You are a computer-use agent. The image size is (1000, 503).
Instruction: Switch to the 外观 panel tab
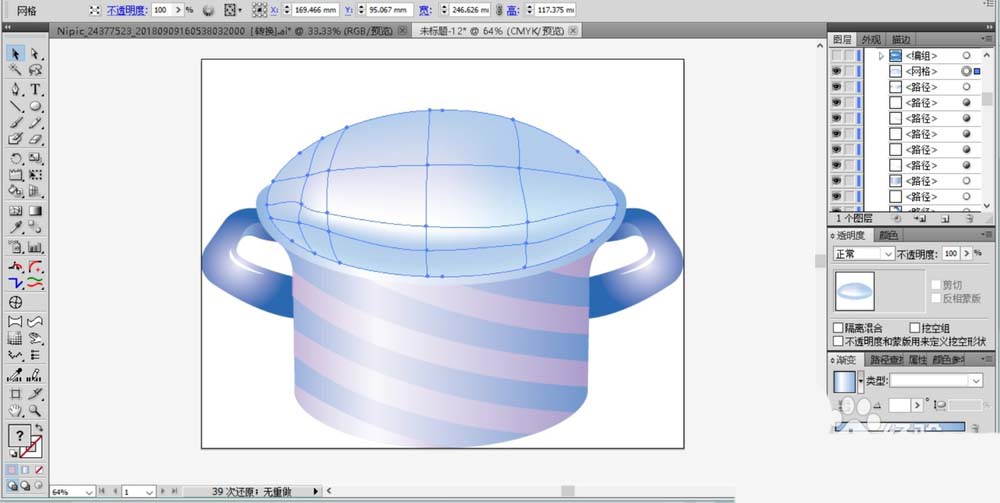pyautogui.click(x=871, y=40)
